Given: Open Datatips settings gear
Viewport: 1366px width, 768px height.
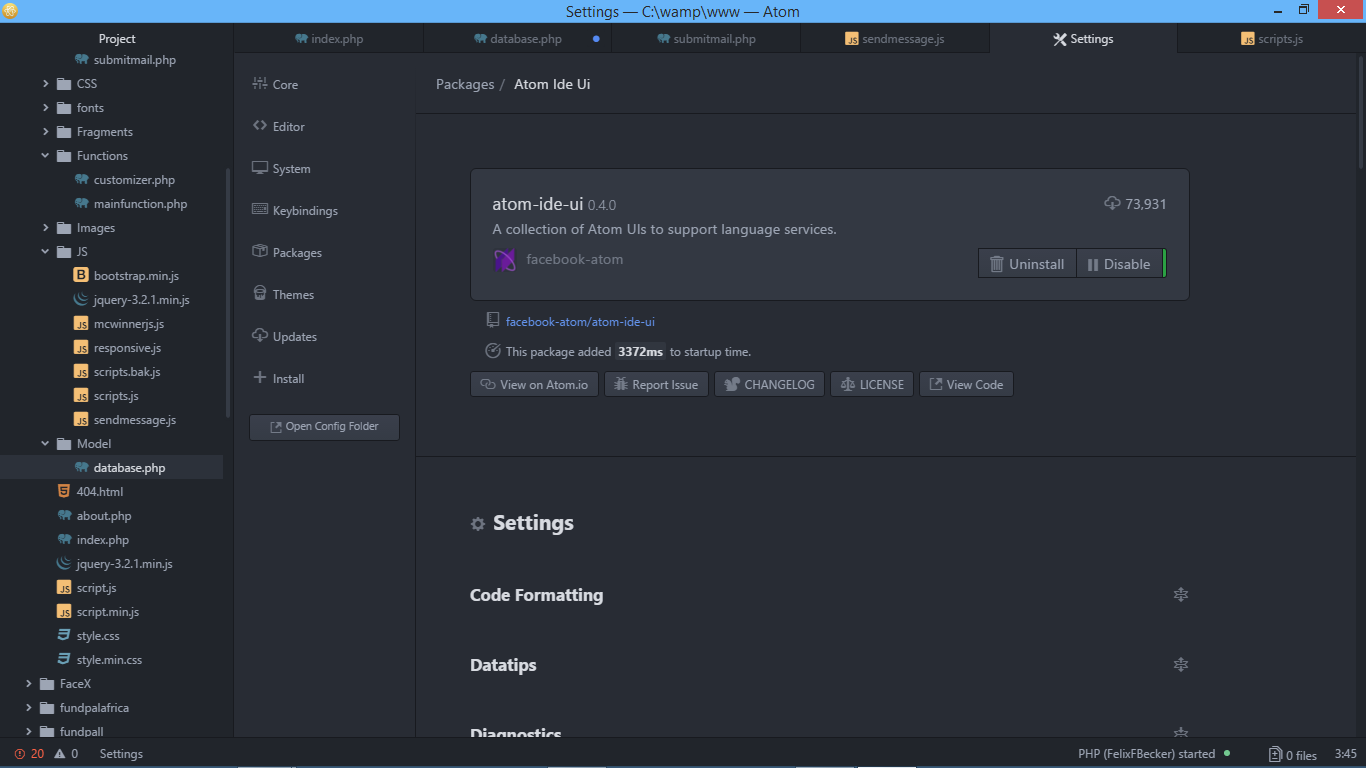Looking at the screenshot, I should click(1181, 664).
